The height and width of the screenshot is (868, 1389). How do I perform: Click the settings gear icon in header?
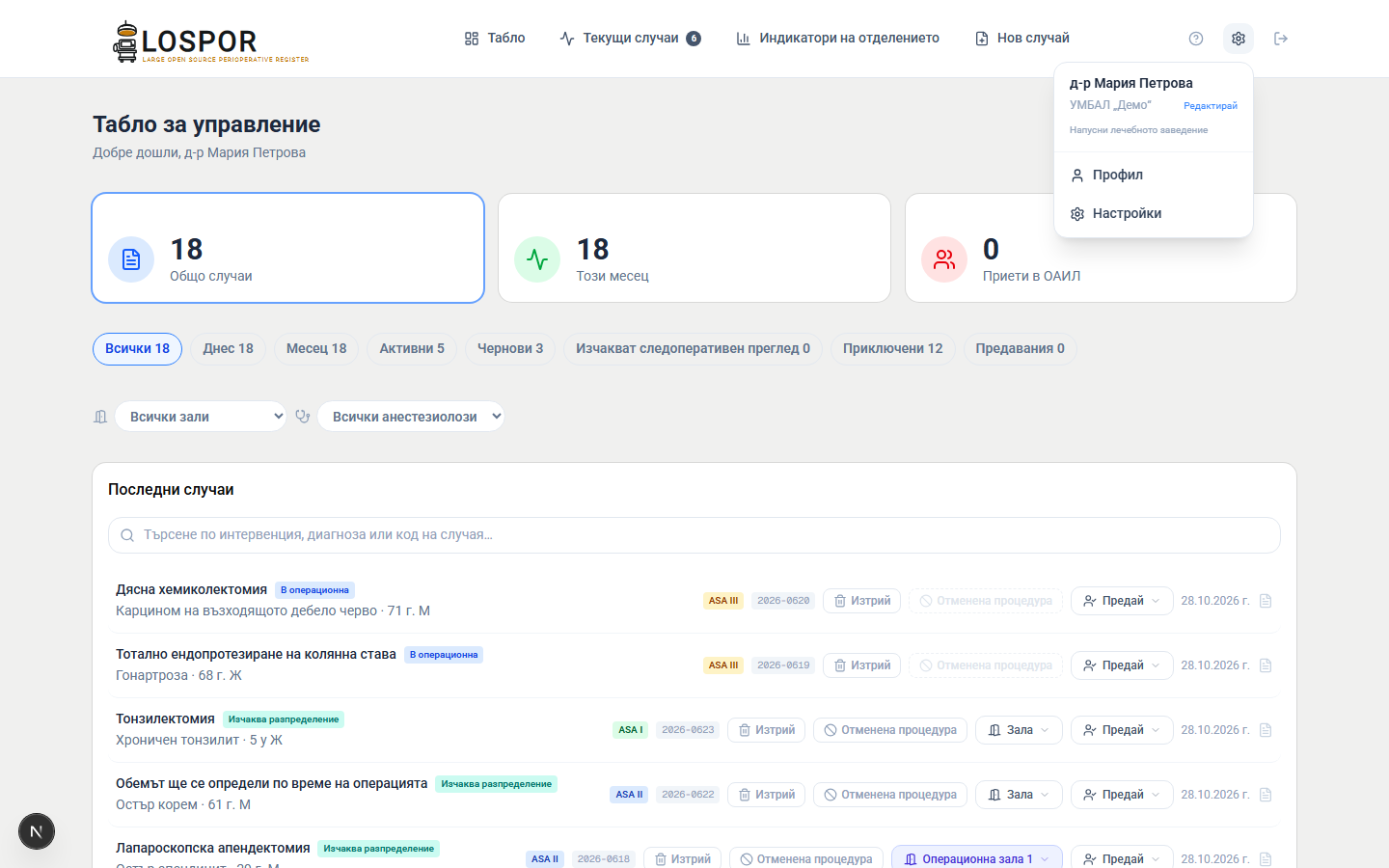click(x=1239, y=39)
